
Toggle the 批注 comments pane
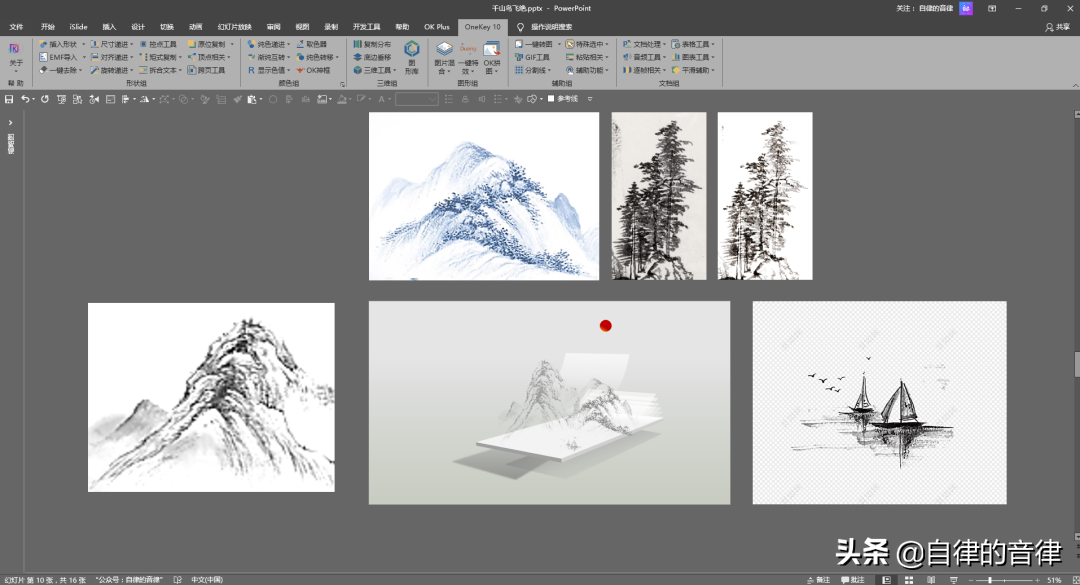[851, 580]
